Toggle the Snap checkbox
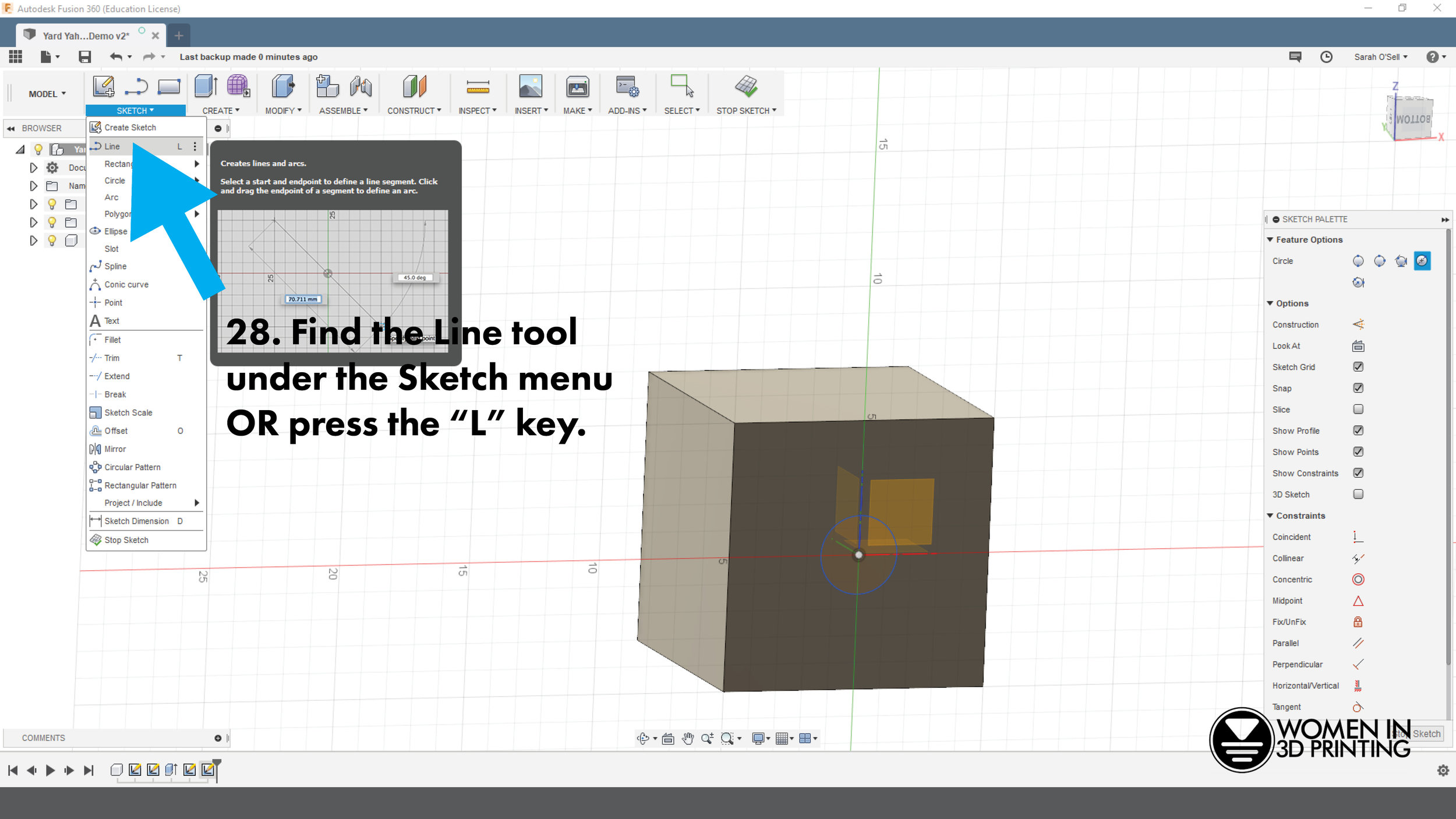Image resolution: width=1456 pixels, height=819 pixels. click(1358, 388)
